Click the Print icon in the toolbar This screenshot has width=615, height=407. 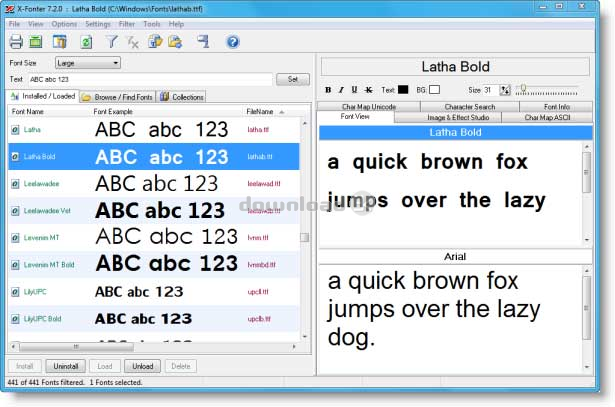[x=16, y=42]
